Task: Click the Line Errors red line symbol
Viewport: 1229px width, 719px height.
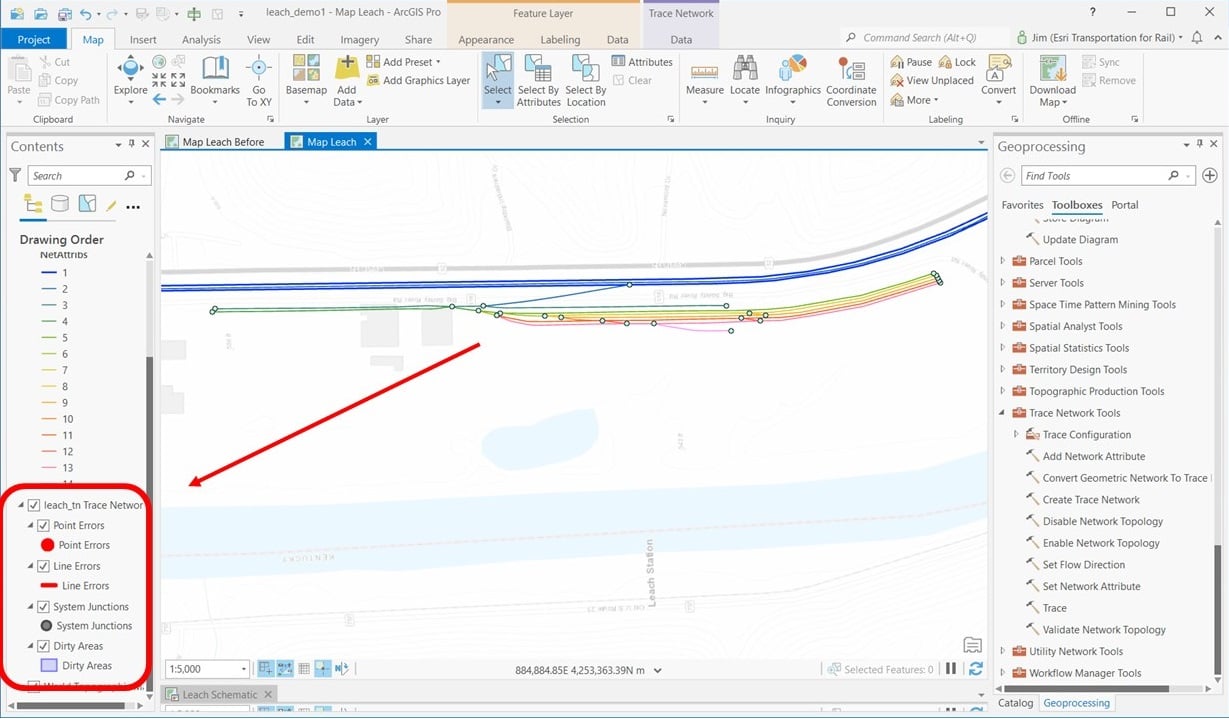Action: tap(48, 586)
